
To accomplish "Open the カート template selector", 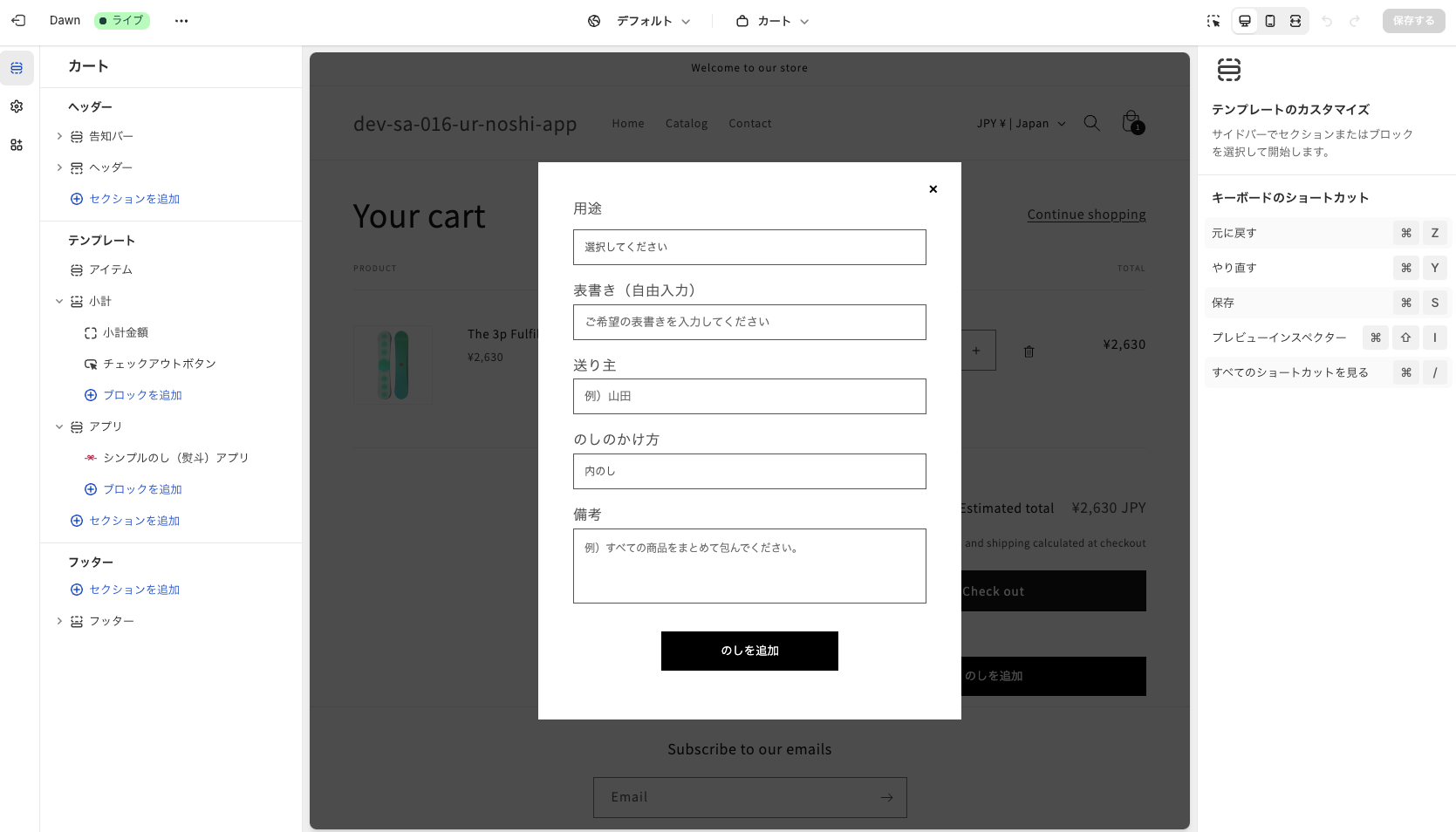I will pos(771,20).
